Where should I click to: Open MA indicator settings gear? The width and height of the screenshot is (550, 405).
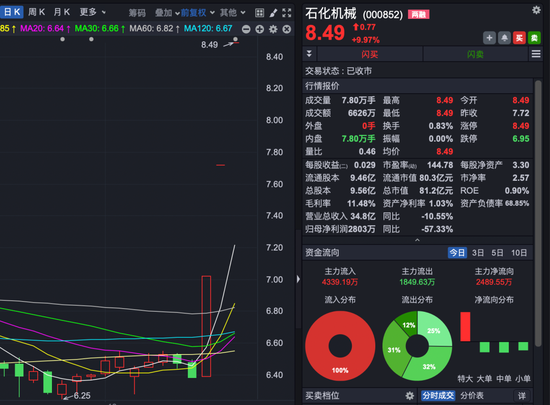click(273, 29)
